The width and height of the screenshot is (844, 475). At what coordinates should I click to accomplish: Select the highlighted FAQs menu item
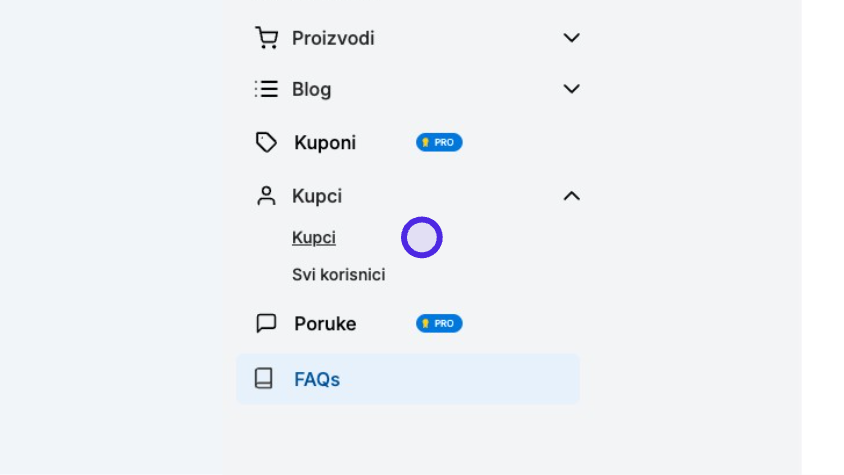408,379
